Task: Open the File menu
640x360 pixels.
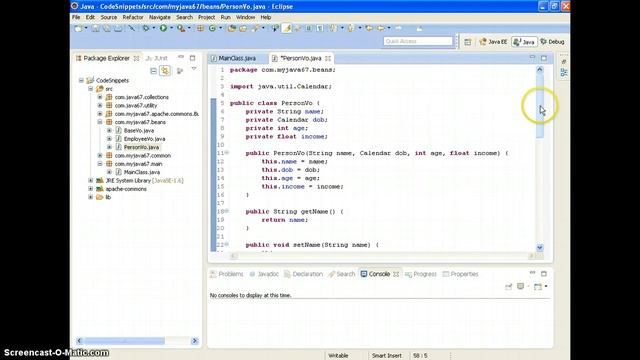Action: [x=76, y=17]
